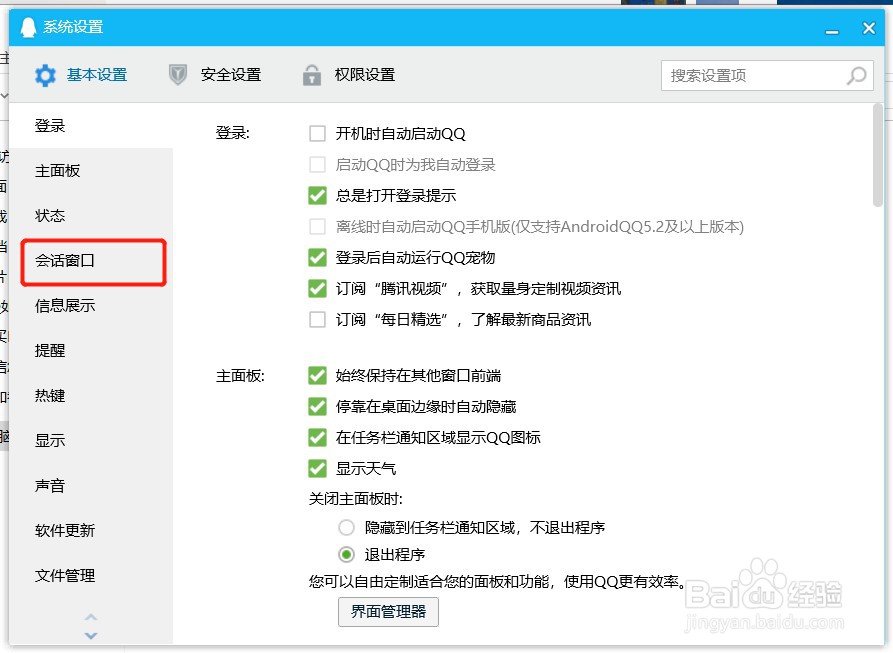The height and width of the screenshot is (653, 893).
Task: Open 信息展示 settings in sidebar
Action: click(x=91, y=306)
